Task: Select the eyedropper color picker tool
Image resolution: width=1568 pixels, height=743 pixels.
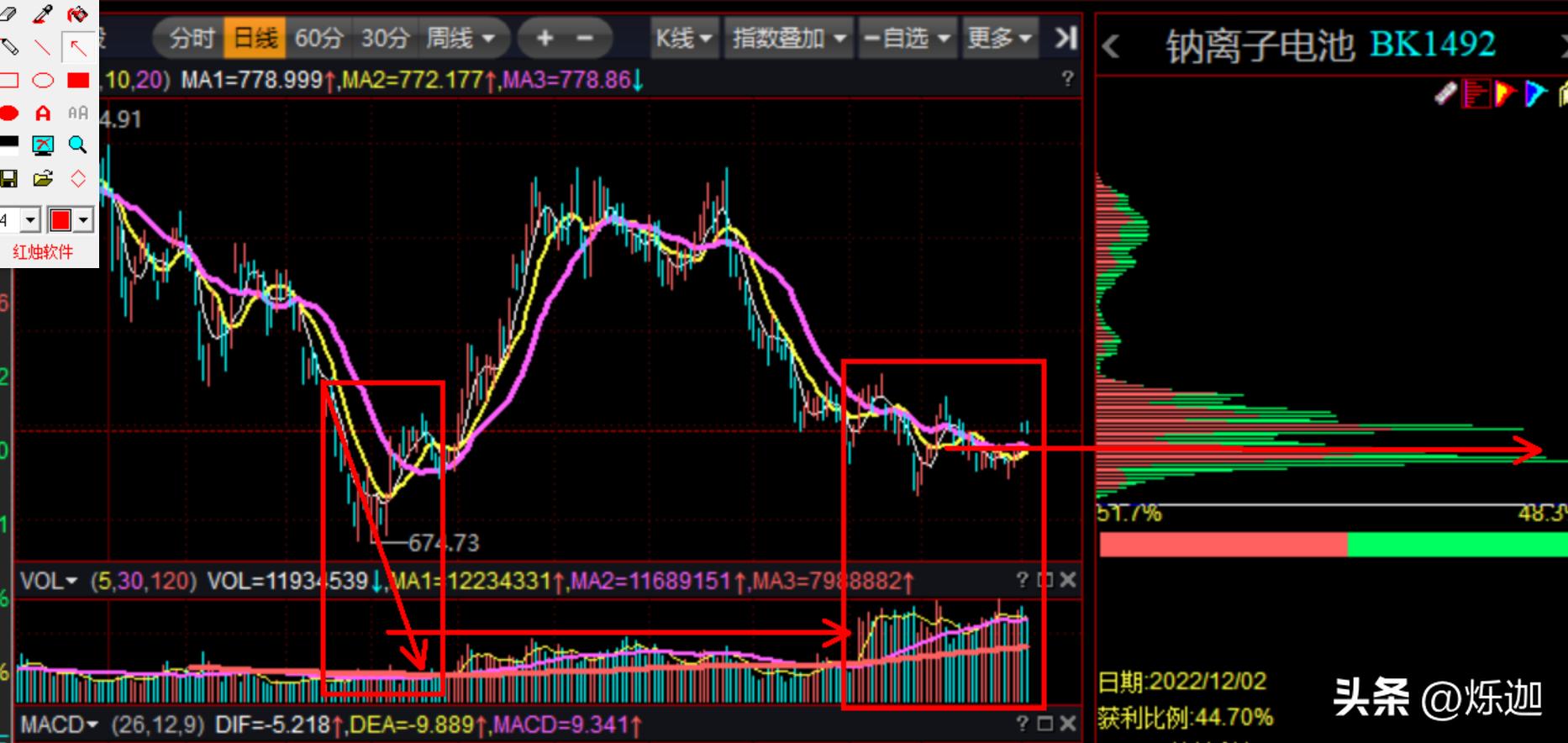Action: click(43, 13)
